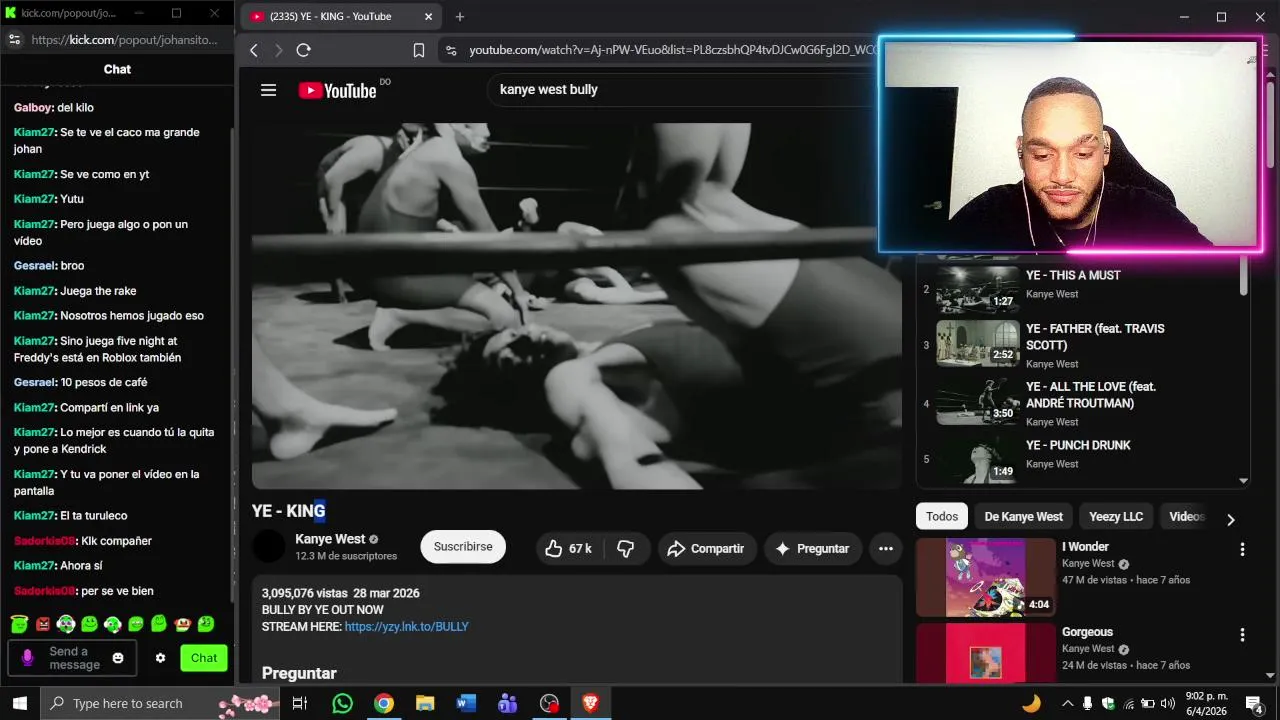Go forward in the browser
This screenshot has width=1280, height=720.
click(x=279, y=50)
